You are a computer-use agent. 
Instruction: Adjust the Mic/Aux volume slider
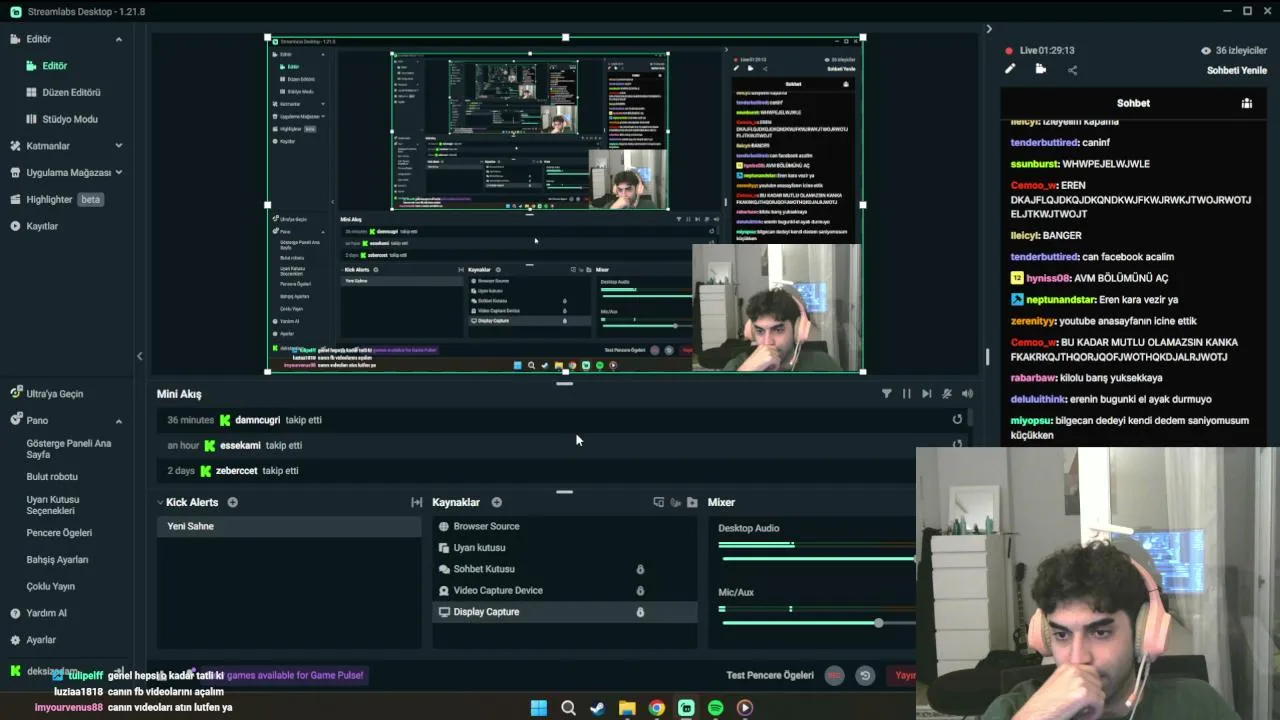click(x=878, y=623)
